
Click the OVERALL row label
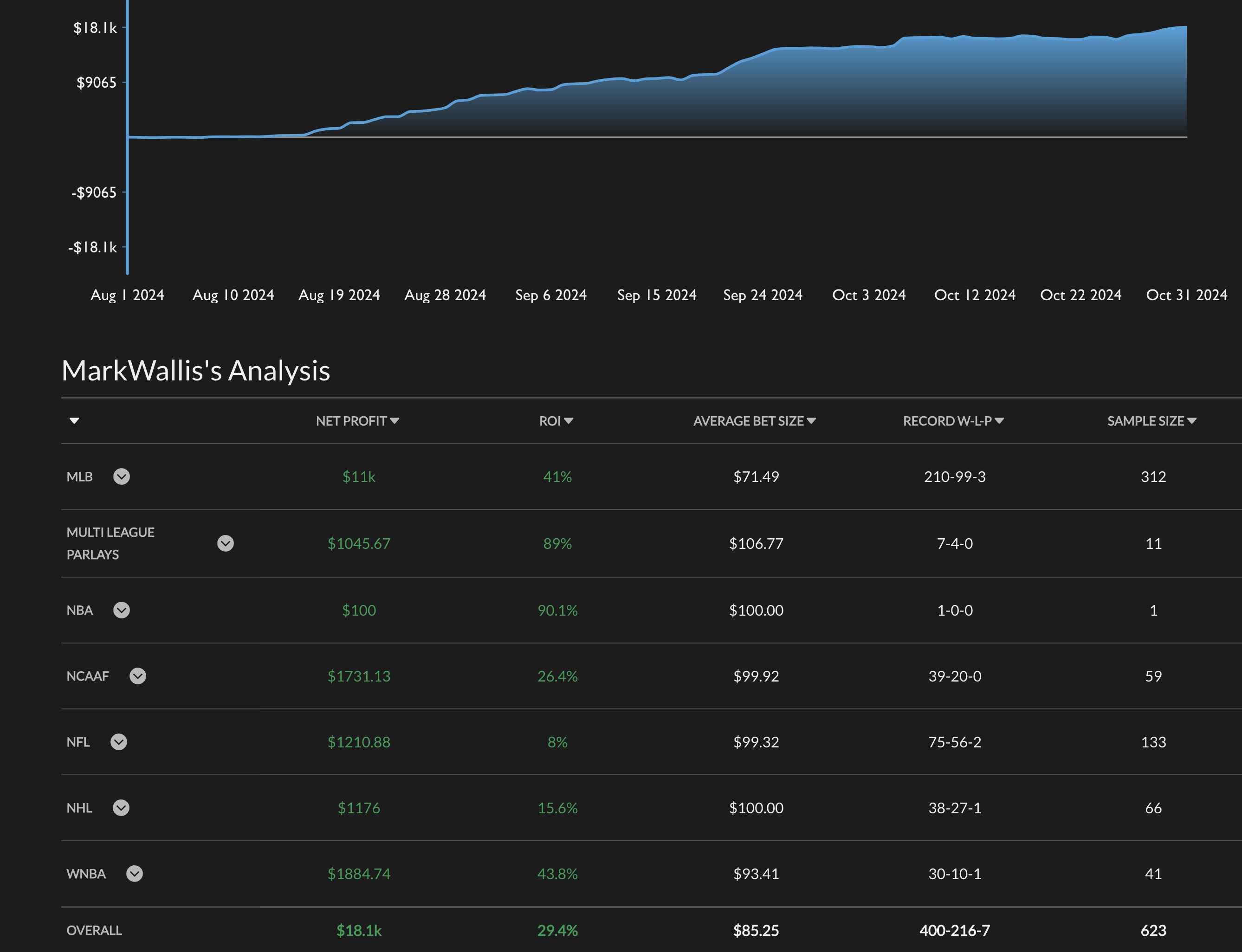pos(94,931)
